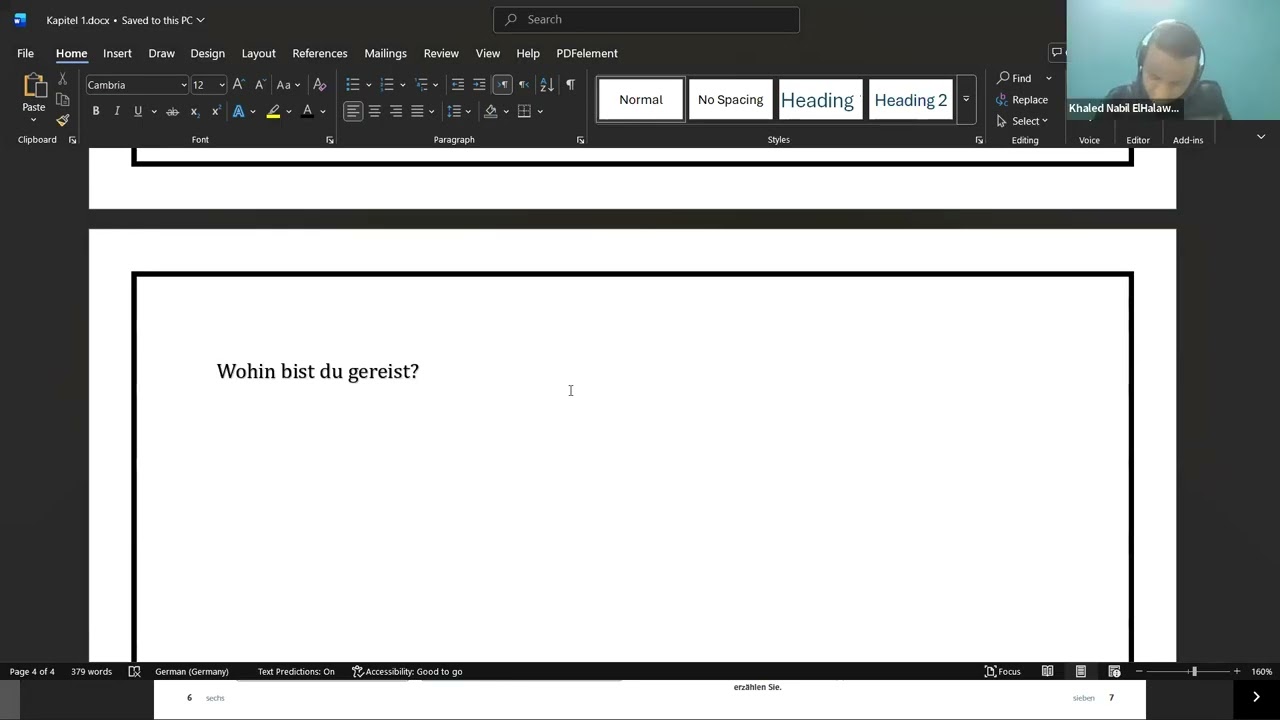Switch to the Insert tab
The height and width of the screenshot is (720, 1280).
(117, 53)
